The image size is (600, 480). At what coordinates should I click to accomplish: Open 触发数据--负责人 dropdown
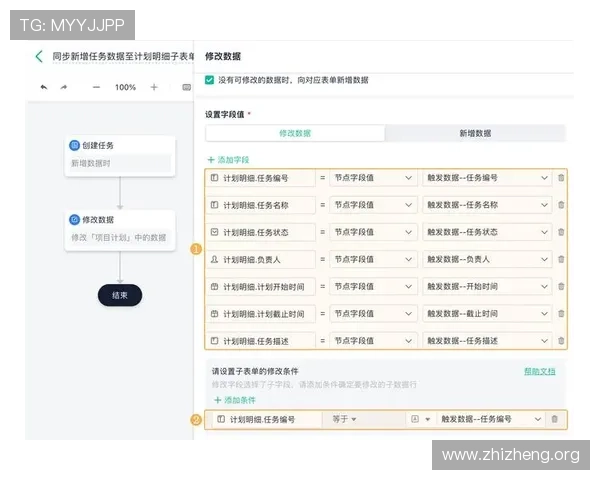point(487,259)
